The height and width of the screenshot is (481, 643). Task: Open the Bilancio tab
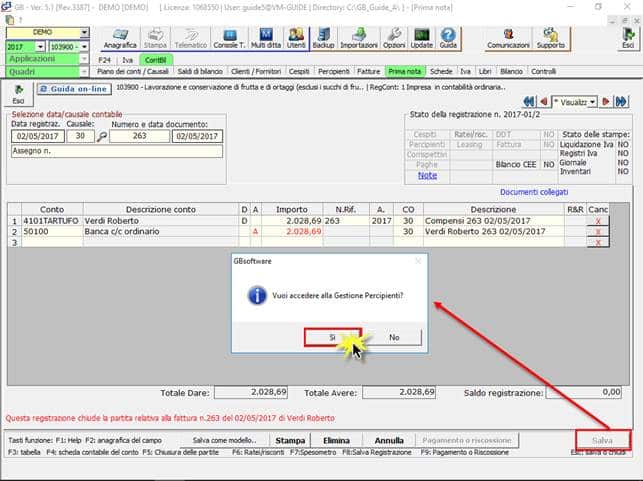[511, 71]
